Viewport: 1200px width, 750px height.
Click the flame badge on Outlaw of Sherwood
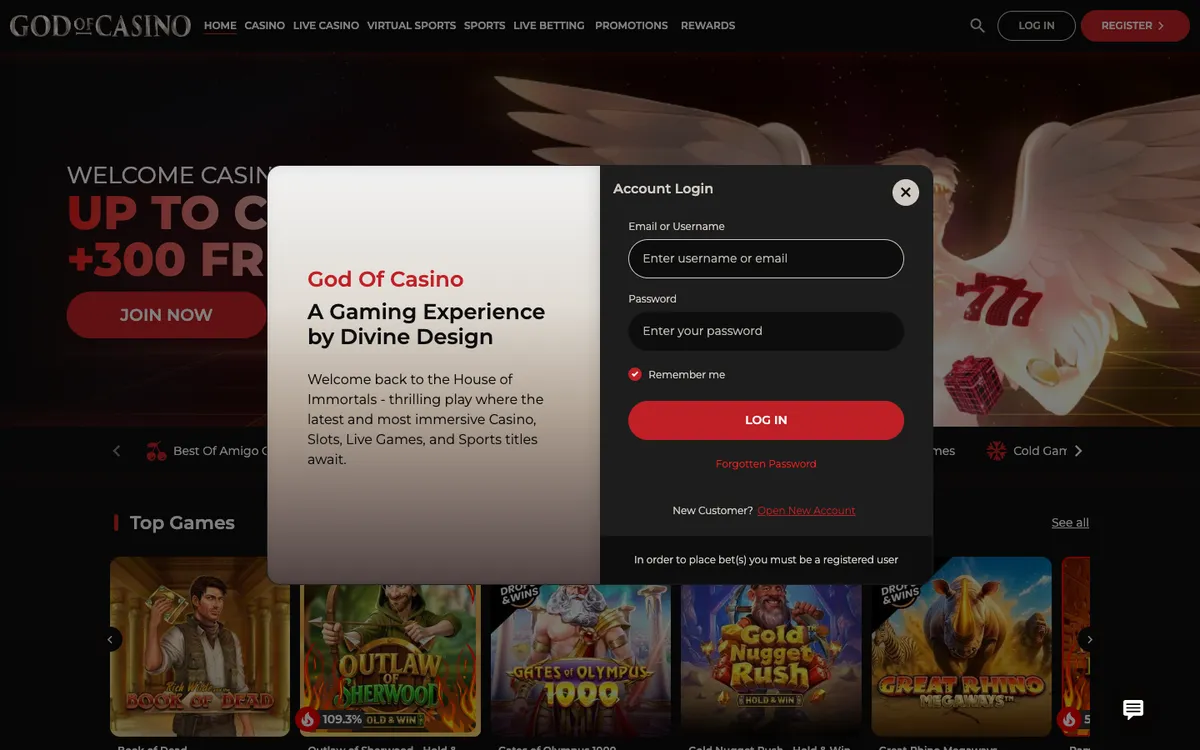[308, 719]
